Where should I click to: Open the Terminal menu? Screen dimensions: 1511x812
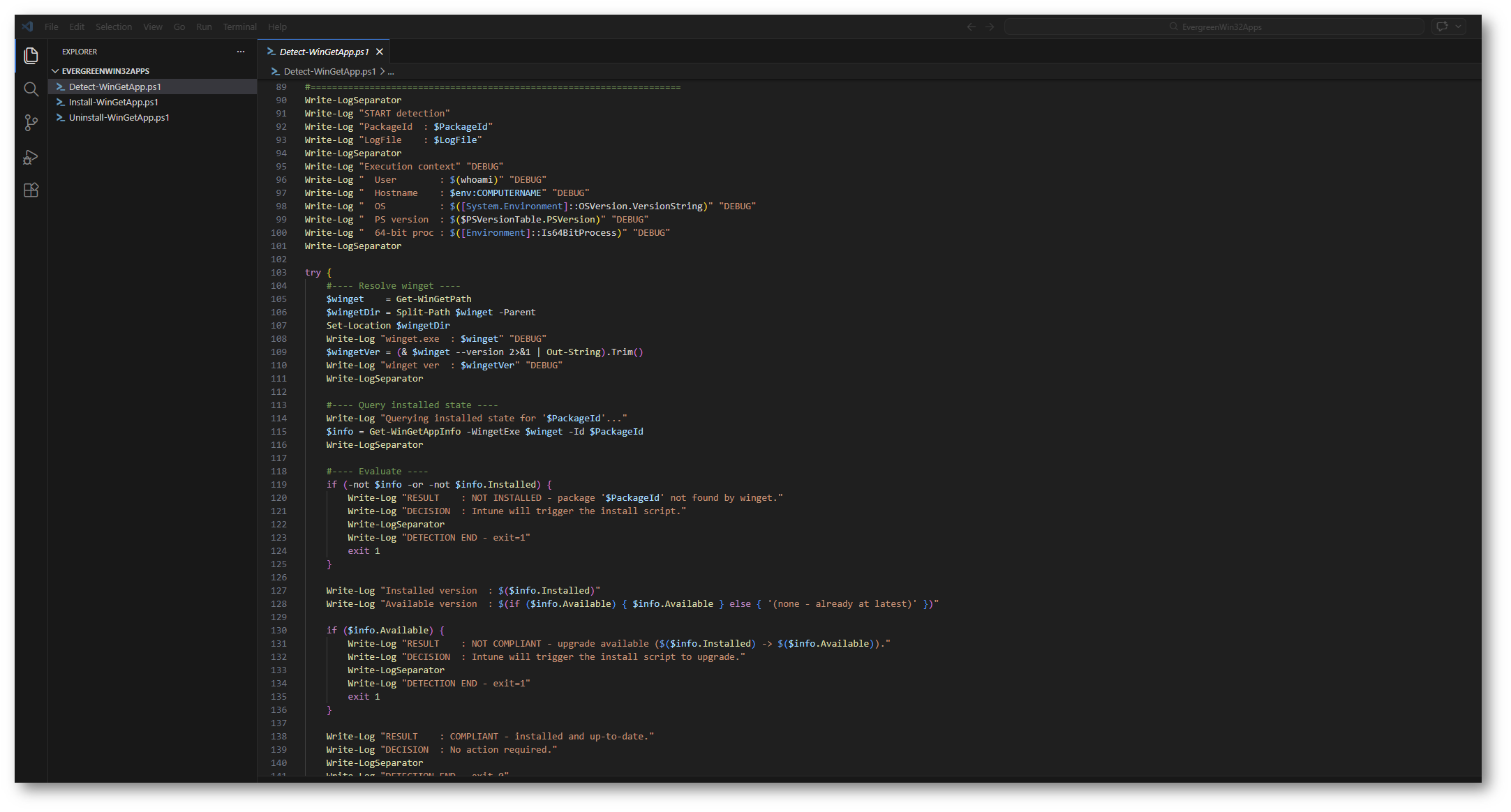pyautogui.click(x=239, y=27)
